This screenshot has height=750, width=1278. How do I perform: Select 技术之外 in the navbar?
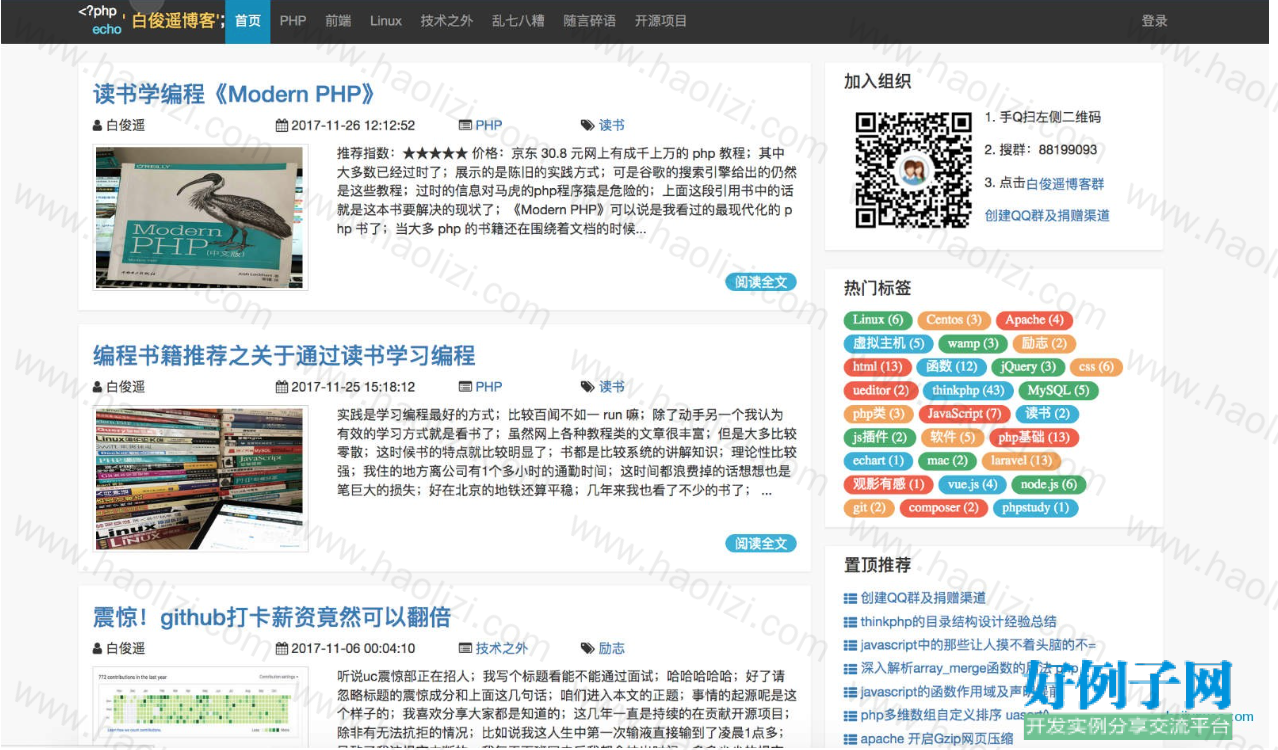(x=447, y=21)
